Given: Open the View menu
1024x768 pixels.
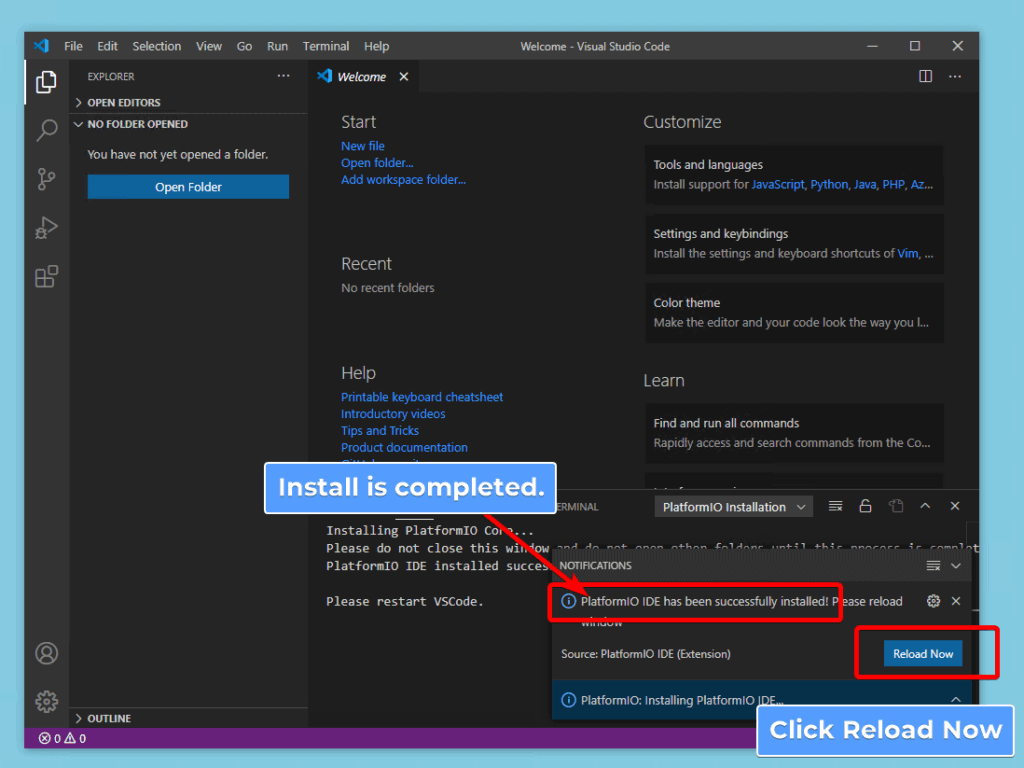Looking at the screenshot, I should click(209, 46).
